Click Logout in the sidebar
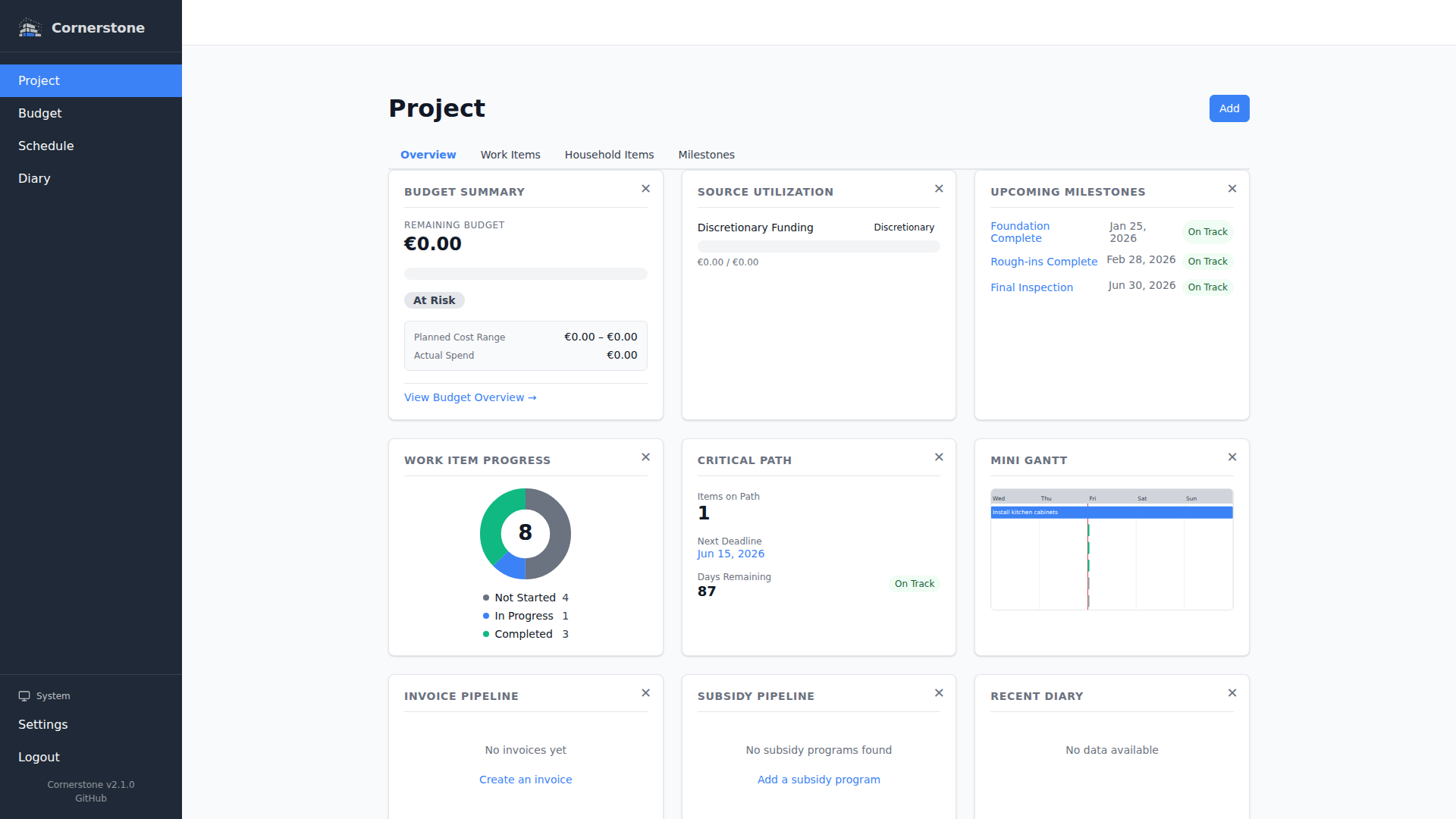The height and width of the screenshot is (819, 1456). point(39,757)
